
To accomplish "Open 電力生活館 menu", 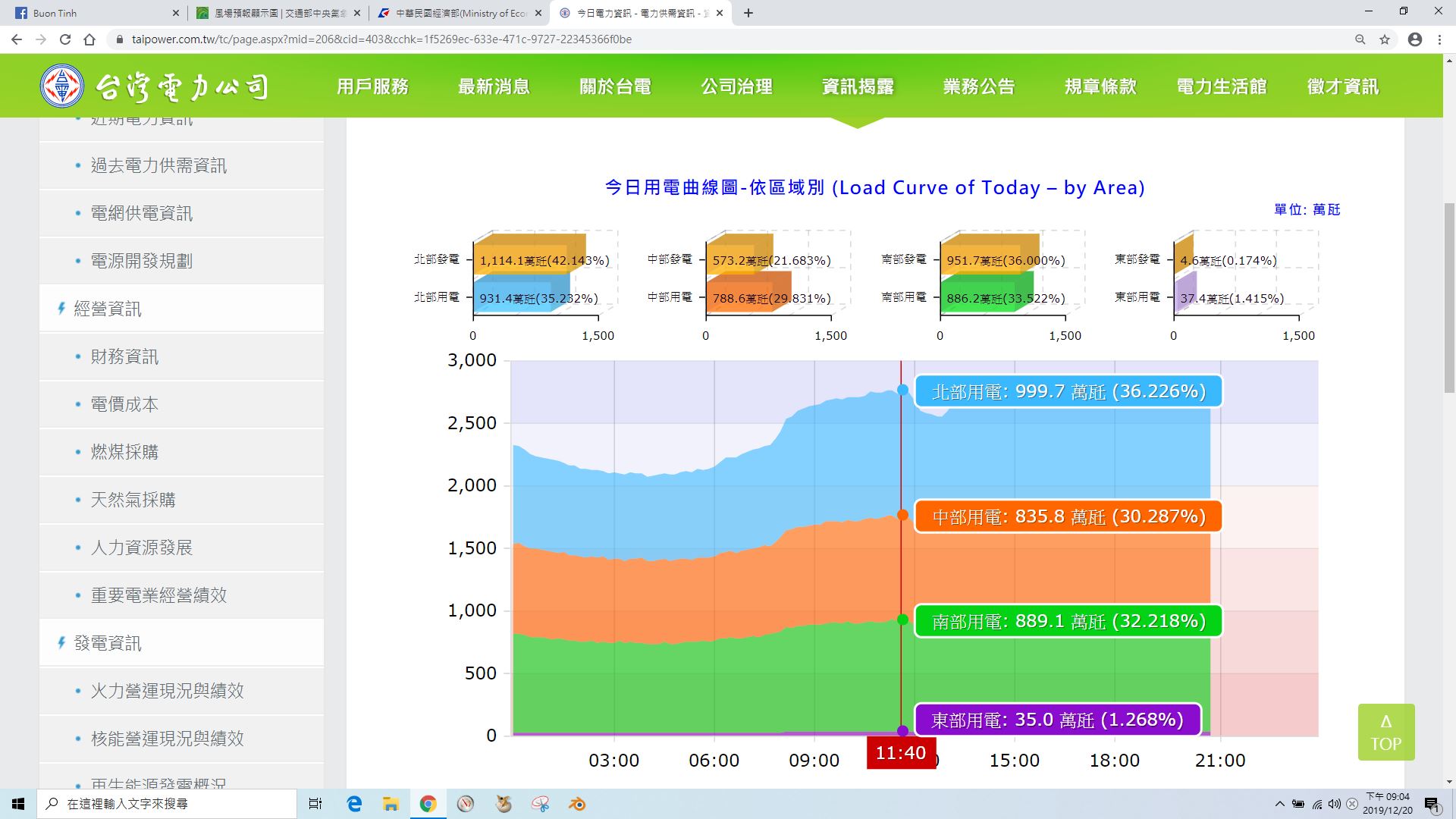I will click(1222, 86).
